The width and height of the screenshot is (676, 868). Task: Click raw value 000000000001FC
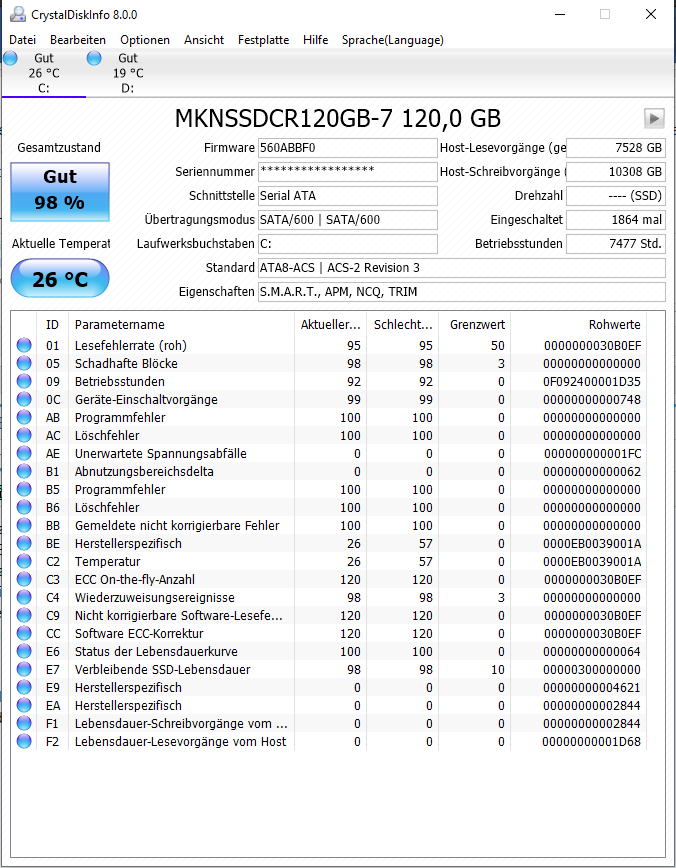[592, 453]
